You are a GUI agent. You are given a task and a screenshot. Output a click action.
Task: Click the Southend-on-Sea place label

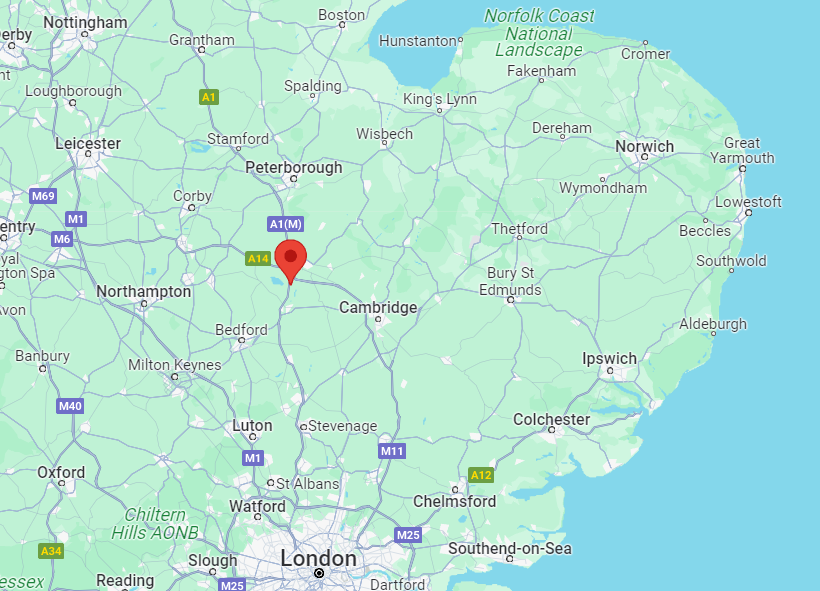point(510,548)
